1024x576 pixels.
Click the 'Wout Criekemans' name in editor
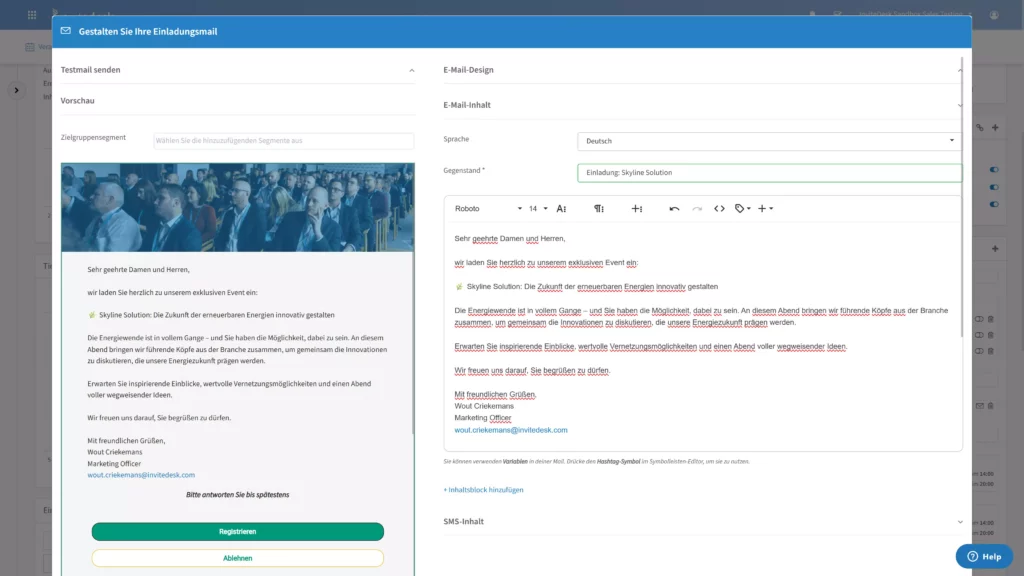click(x=484, y=406)
